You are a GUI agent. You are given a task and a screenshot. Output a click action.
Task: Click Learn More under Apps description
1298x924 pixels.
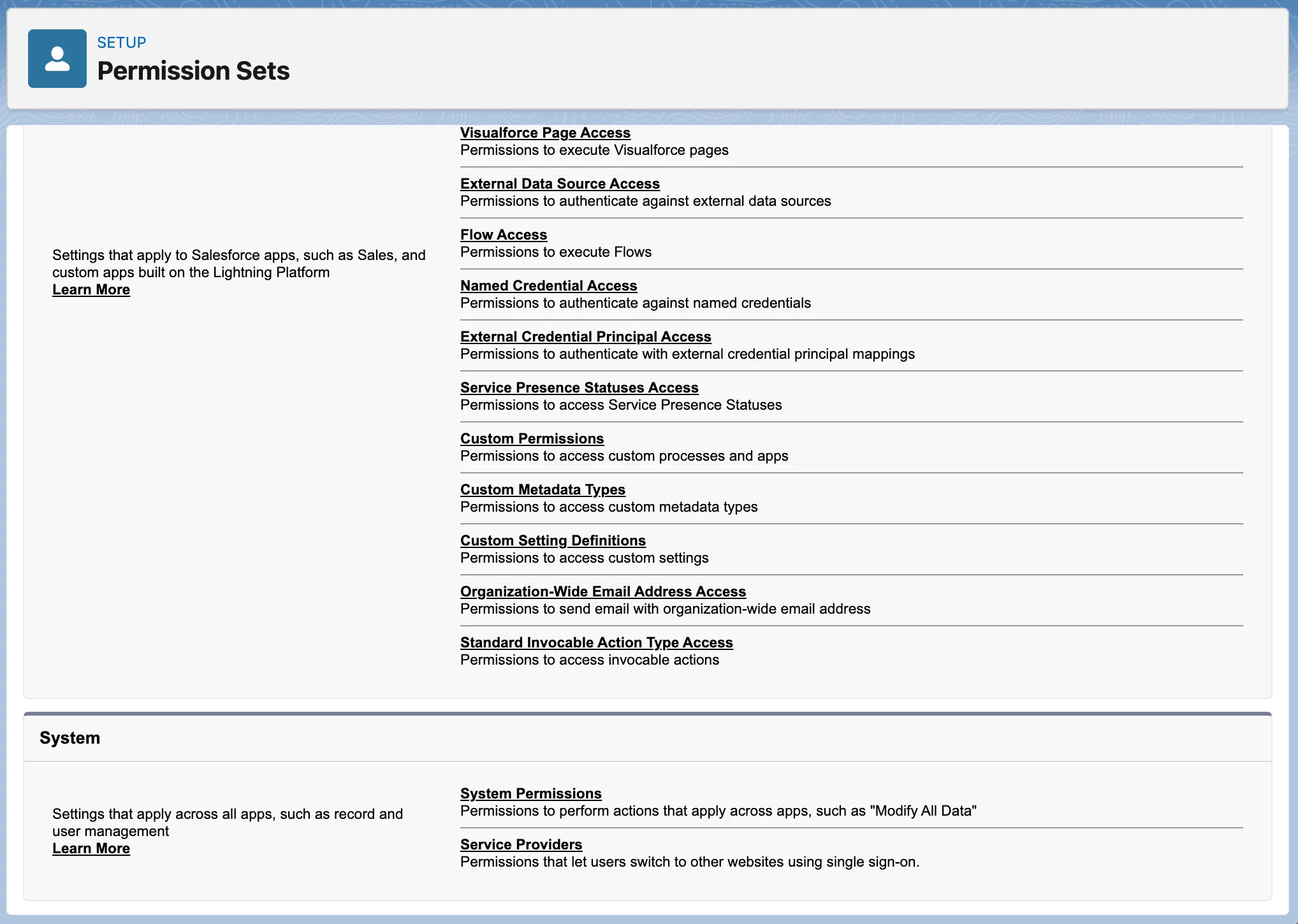91,289
